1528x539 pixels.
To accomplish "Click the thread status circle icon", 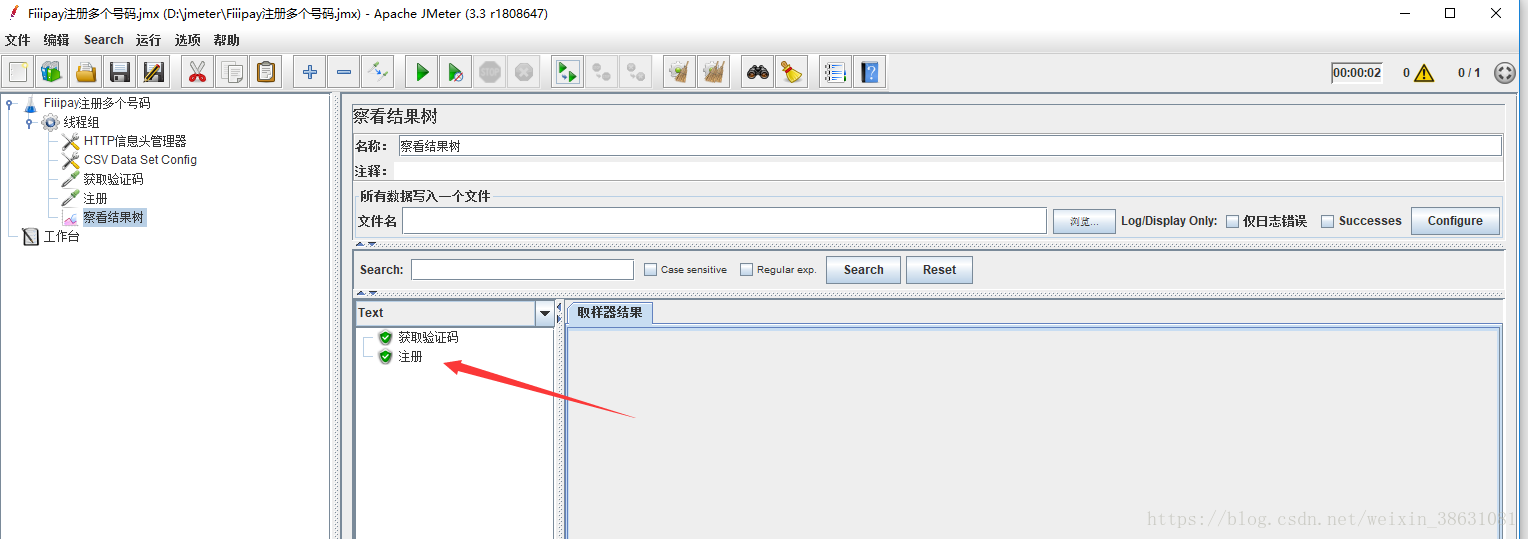I will click(1504, 73).
